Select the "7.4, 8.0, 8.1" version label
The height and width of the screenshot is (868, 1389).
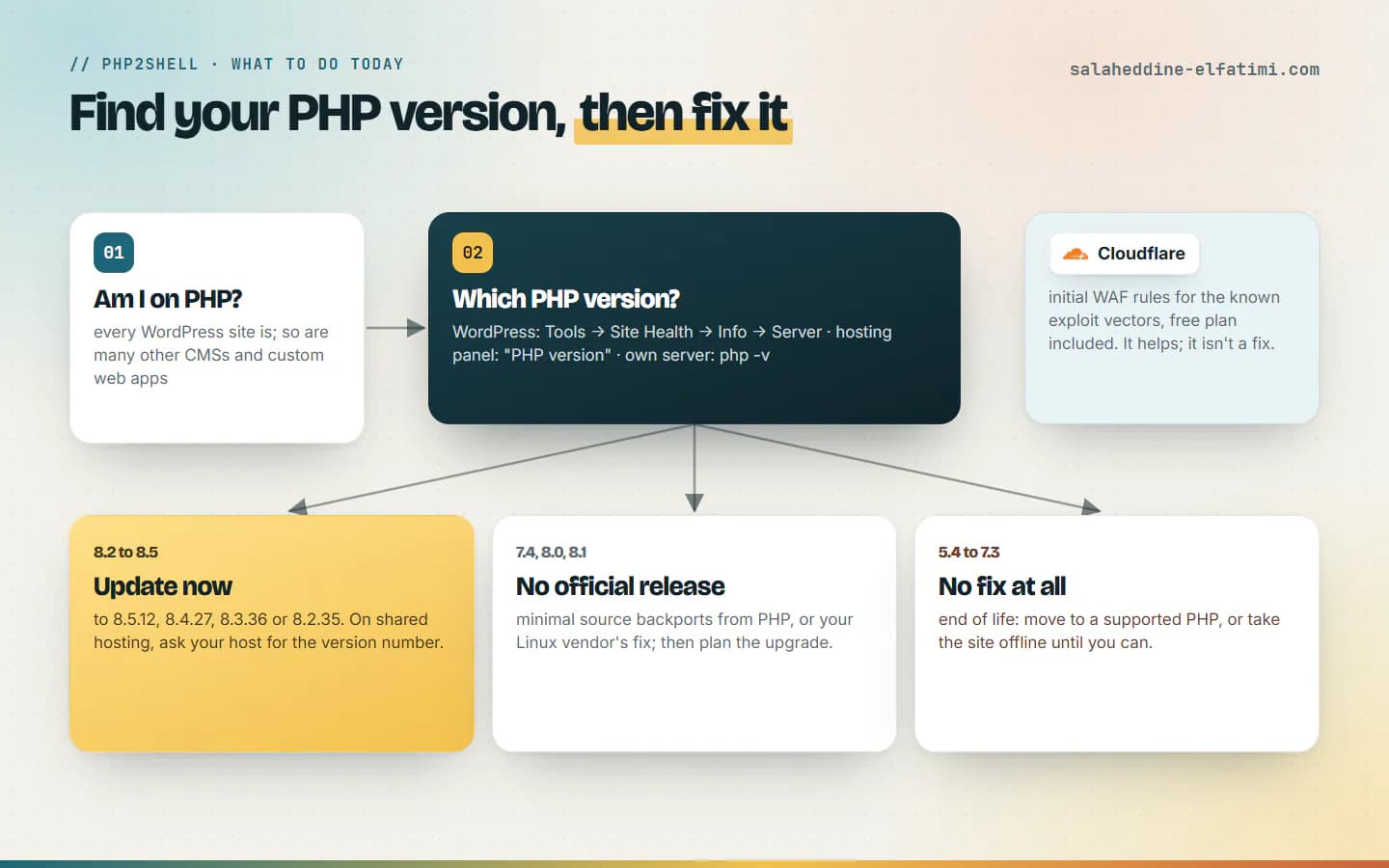(x=551, y=553)
